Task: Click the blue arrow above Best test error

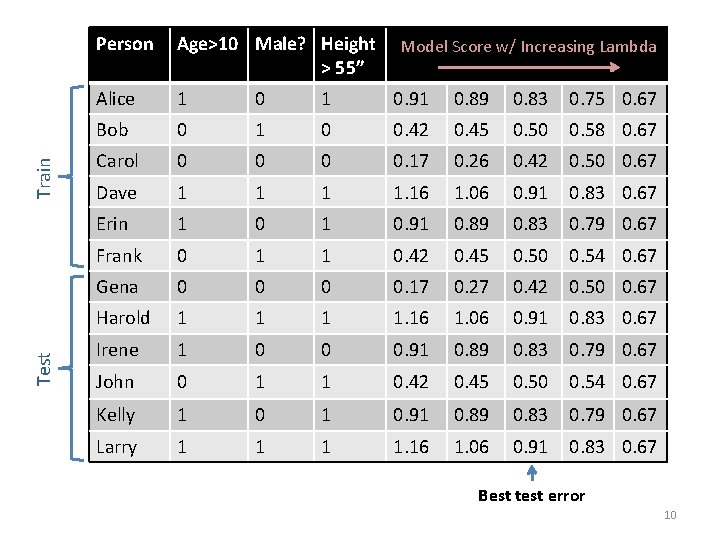Action: 530,473
